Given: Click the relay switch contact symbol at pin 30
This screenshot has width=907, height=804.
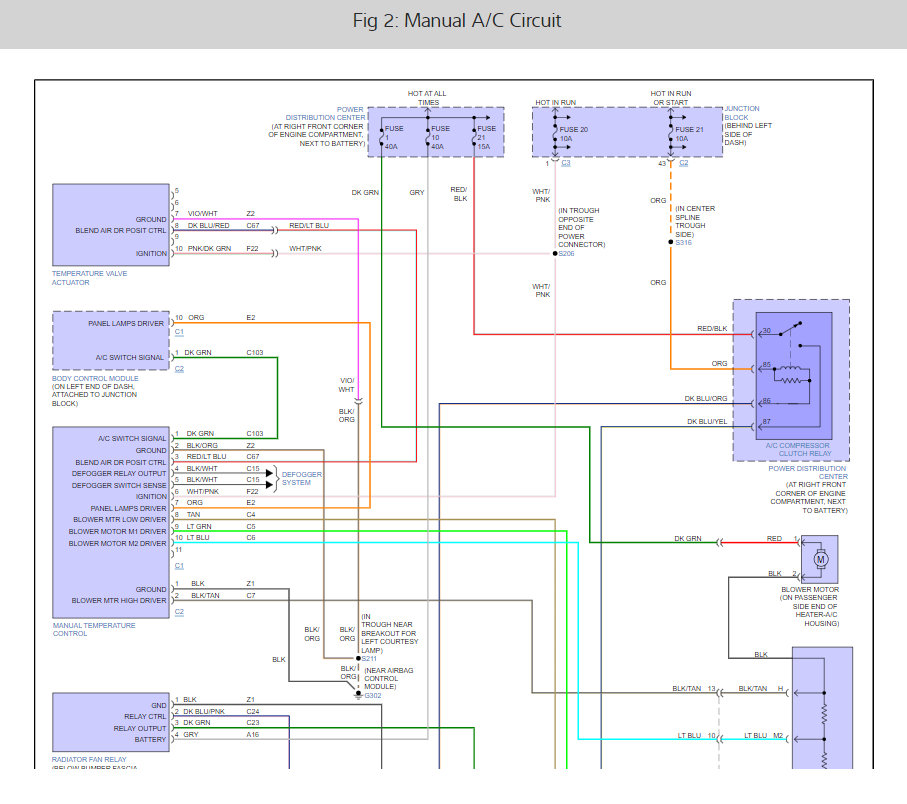Looking at the screenshot, I should click(x=790, y=329).
